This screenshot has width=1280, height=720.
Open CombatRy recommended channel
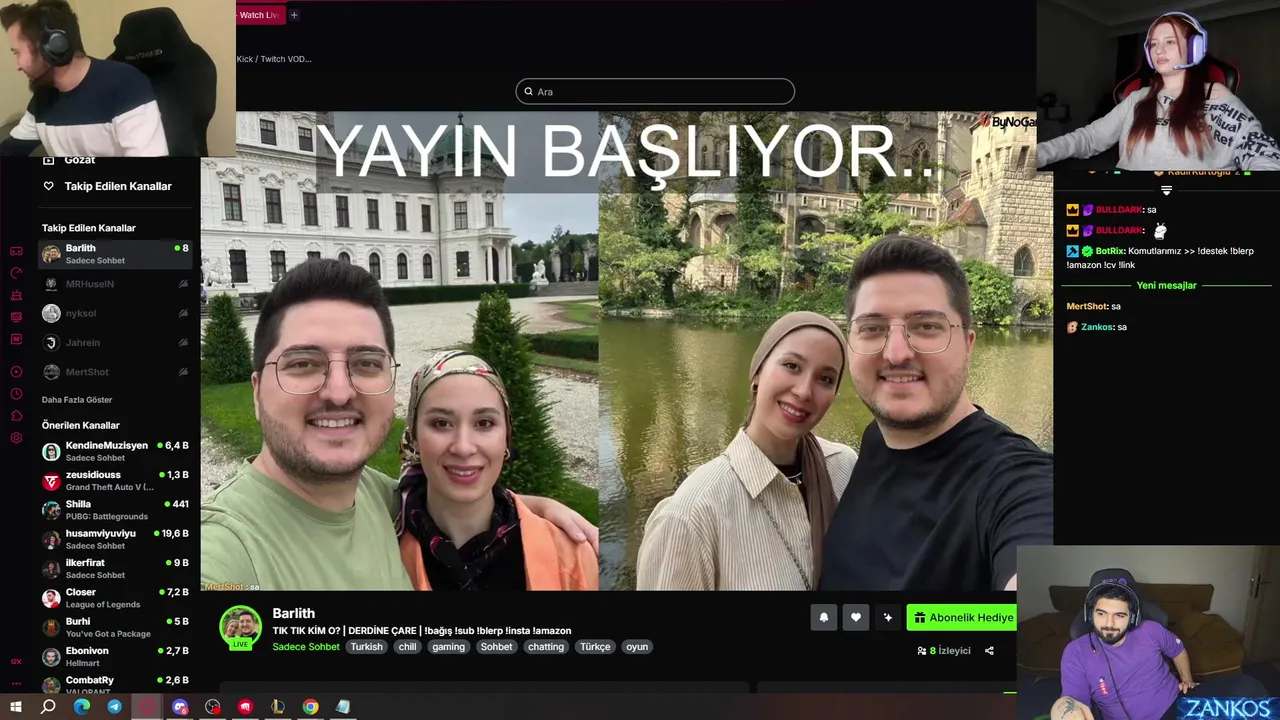click(114, 684)
